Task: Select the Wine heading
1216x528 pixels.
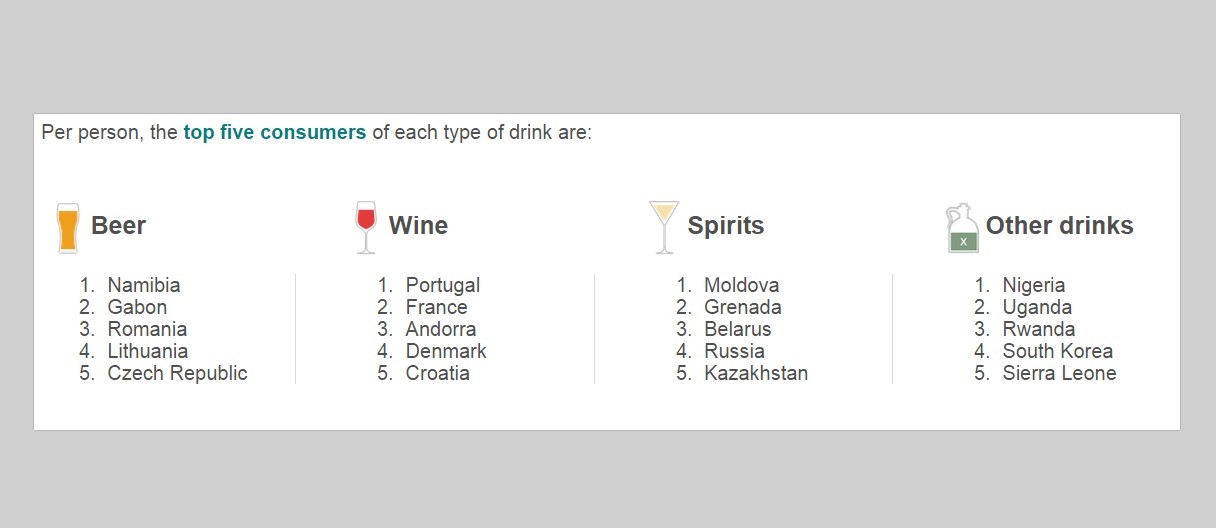Action: click(418, 226)
